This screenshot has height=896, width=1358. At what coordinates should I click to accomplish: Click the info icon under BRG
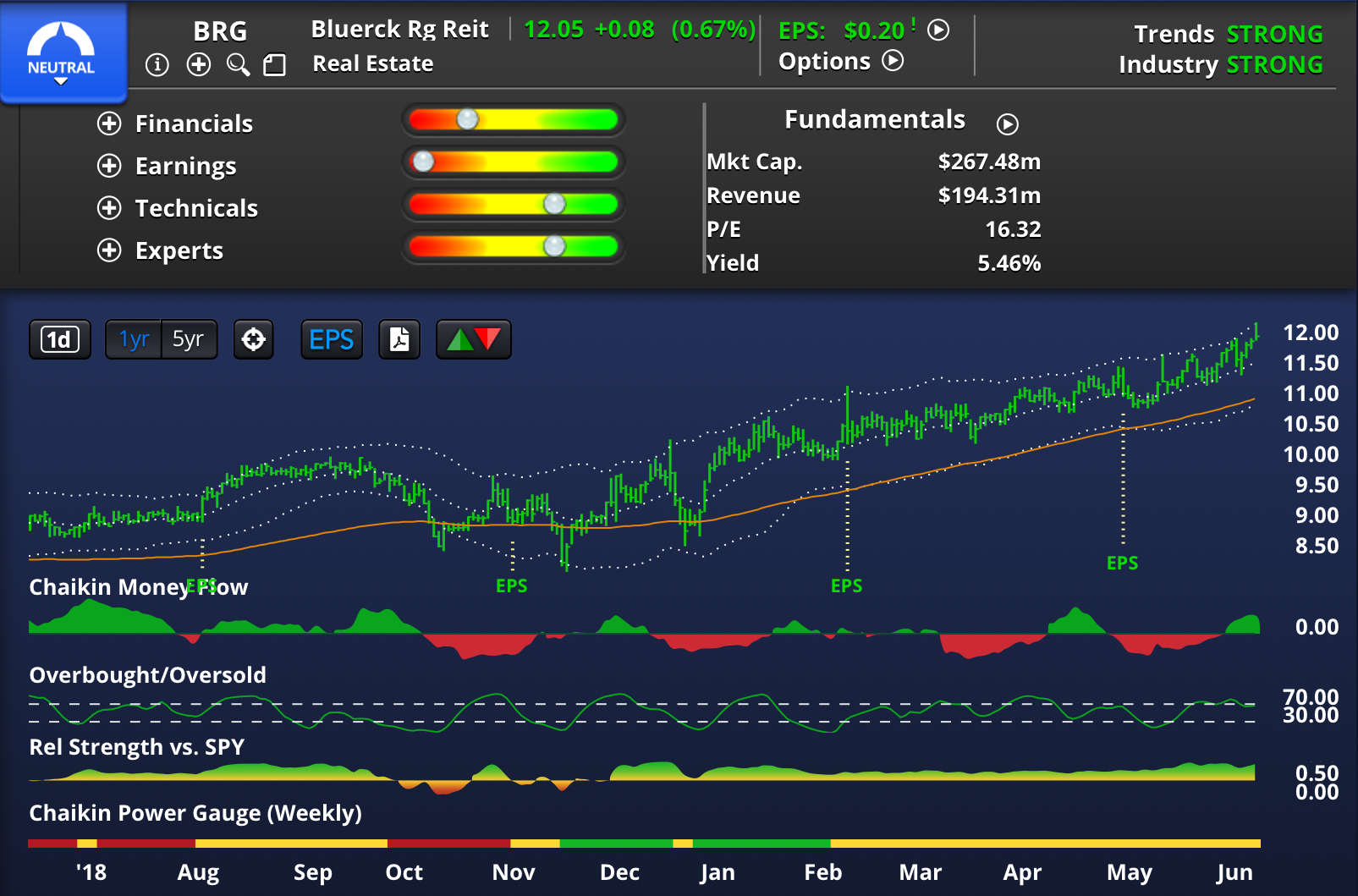click(157, 64)
